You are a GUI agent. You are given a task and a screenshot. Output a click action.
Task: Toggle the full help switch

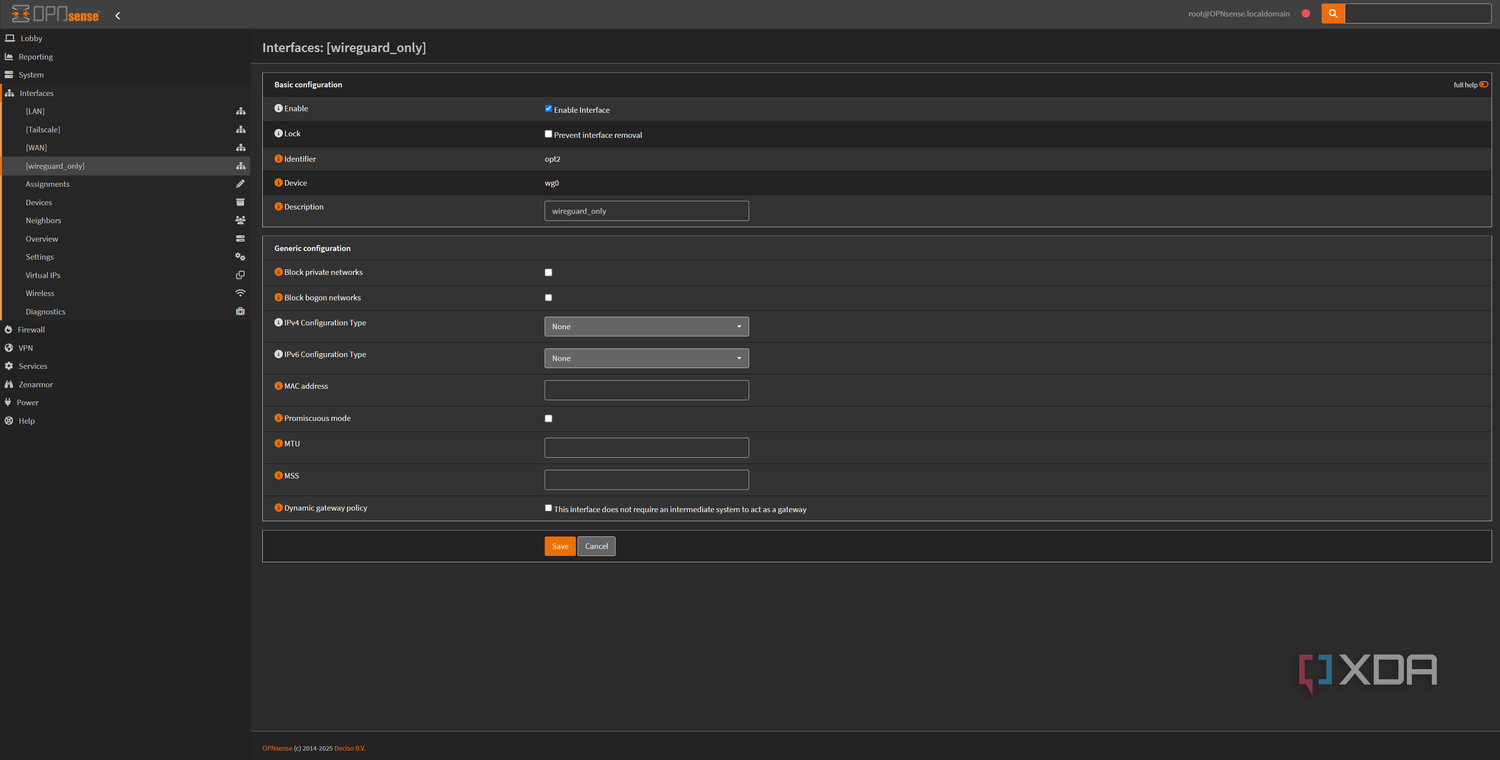pyautogui.click(x=1484, y=85)
